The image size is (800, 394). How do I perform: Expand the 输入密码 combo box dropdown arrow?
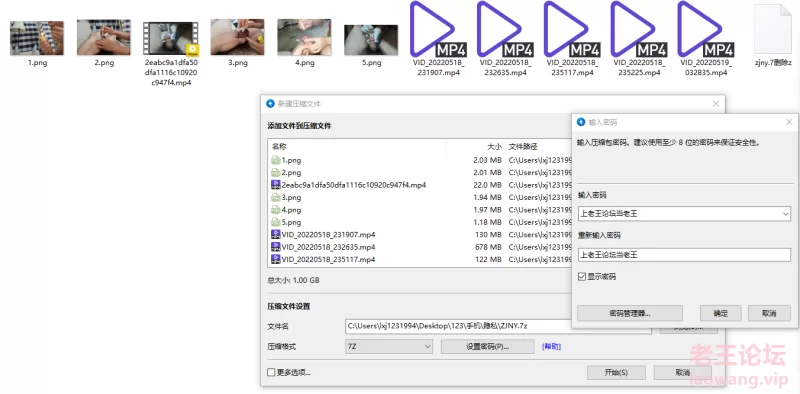tap(785, 214)
